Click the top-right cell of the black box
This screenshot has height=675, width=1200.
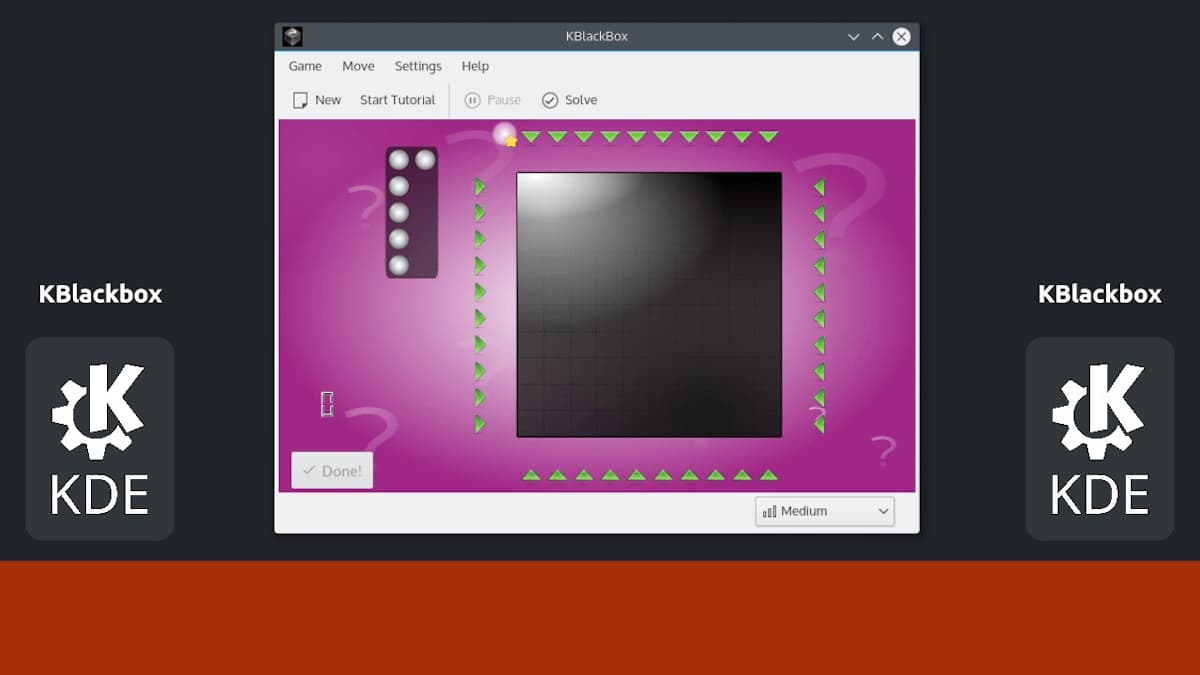(768, 186)
